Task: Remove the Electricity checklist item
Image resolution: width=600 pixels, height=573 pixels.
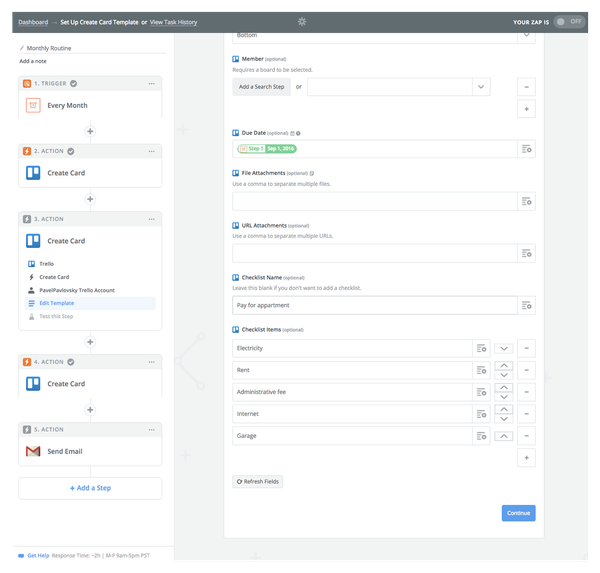Action: [526, 348]
